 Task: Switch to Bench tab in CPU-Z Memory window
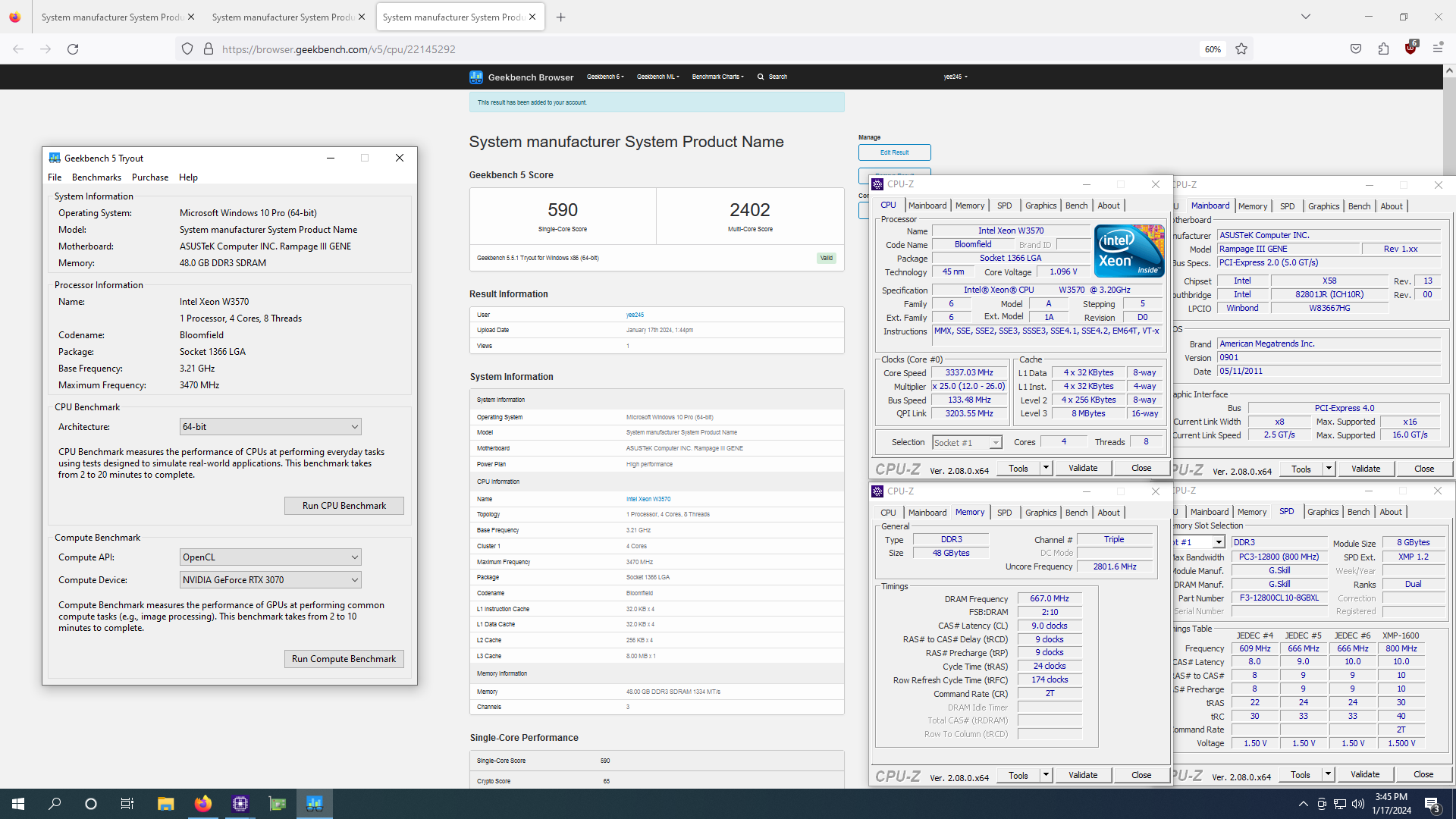[x=1076, y=513]
